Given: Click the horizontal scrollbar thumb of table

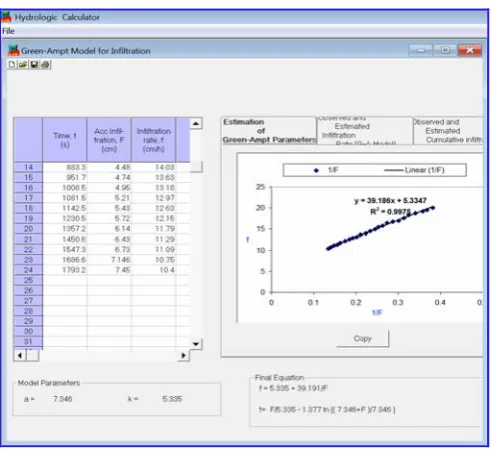Looking at the screenshot, I should click(x=32, y=355).
